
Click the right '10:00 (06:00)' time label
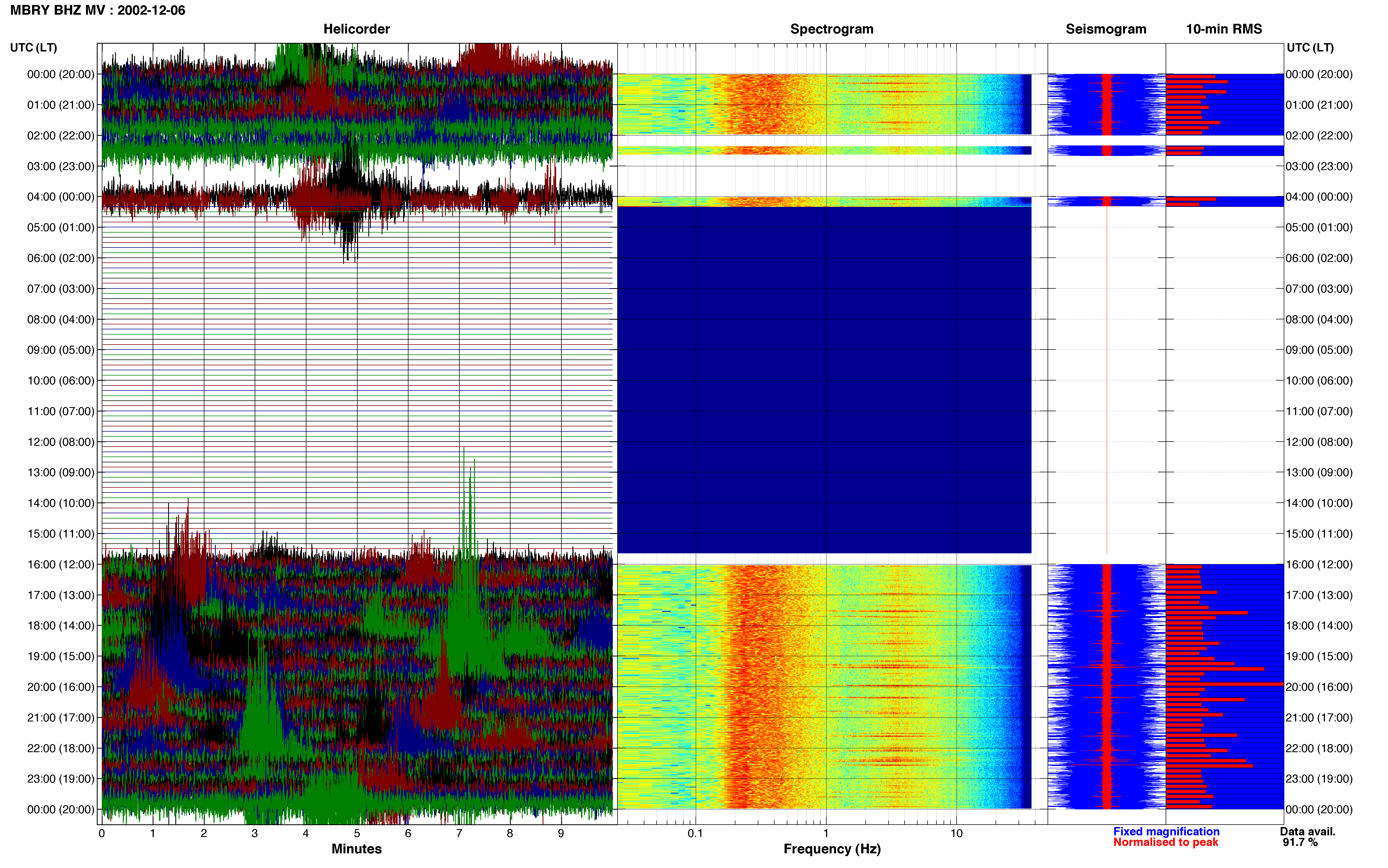1319,380
